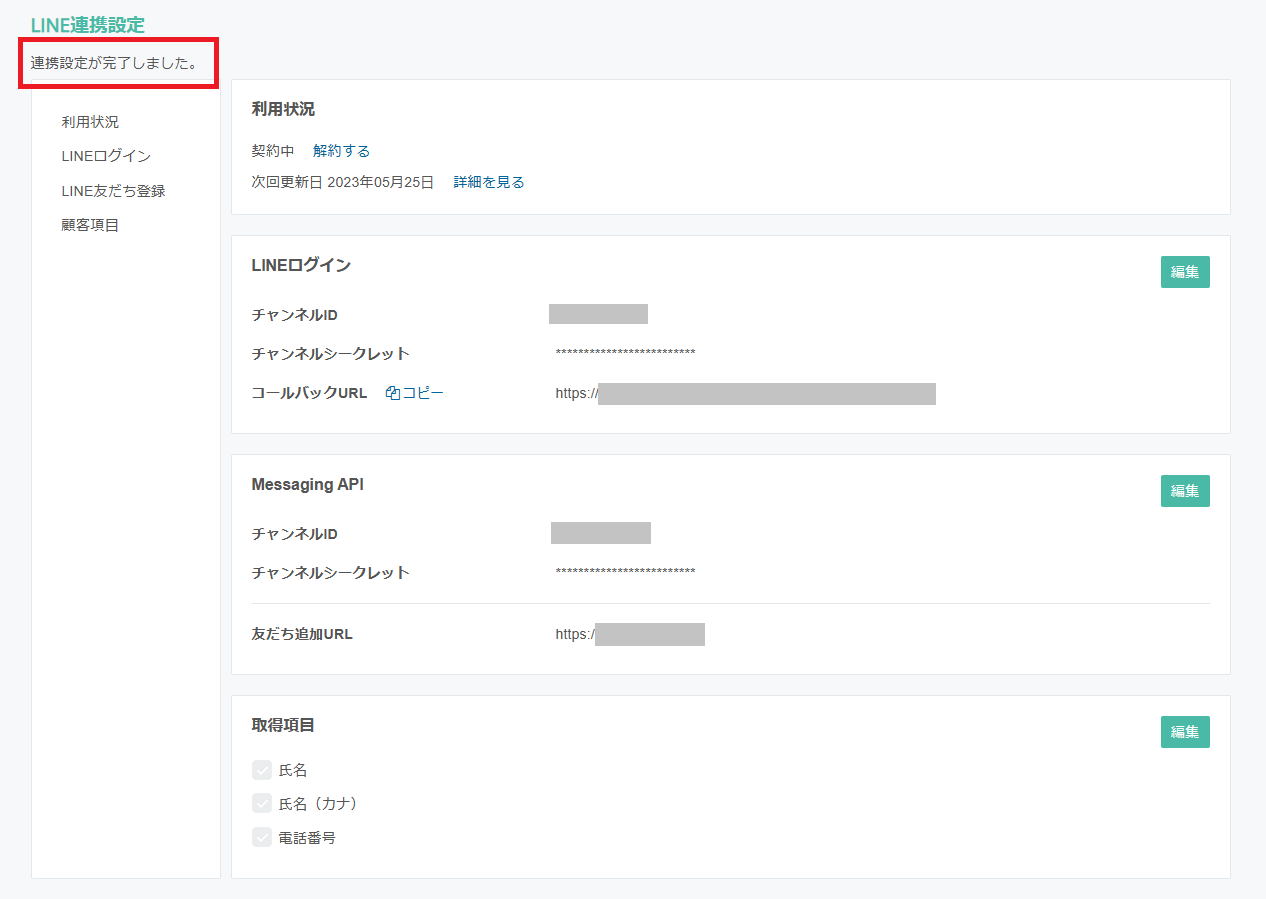Select LINEログイン in the side menu
Screen dimensions: 1266x899
click(x=106, y=156)
